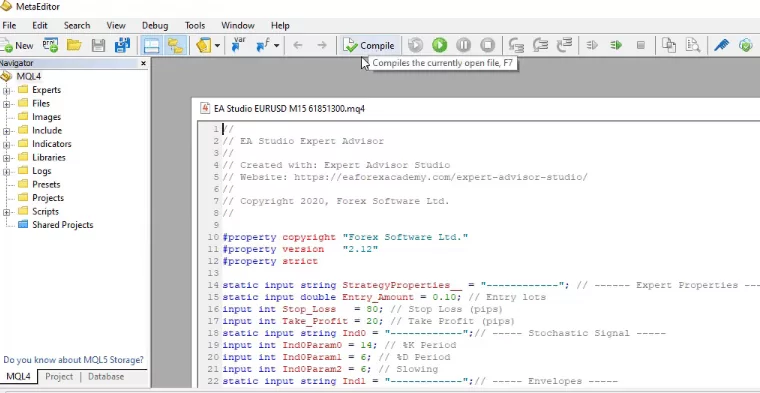
Task: Open the function list dropdown arrow
Action: point(276,46)
